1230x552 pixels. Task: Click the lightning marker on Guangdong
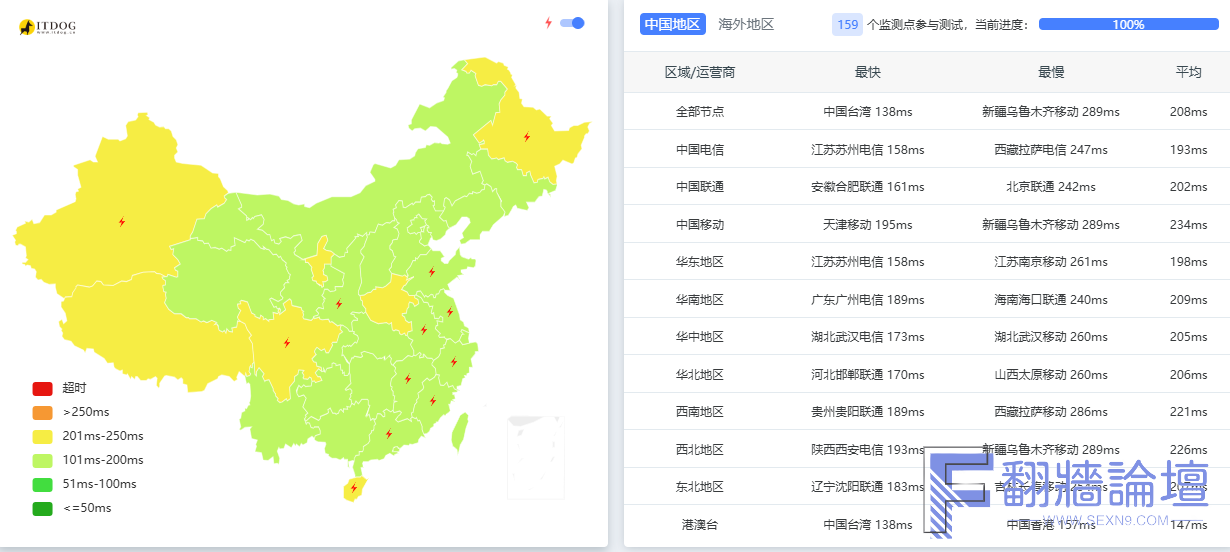(388, 434)
